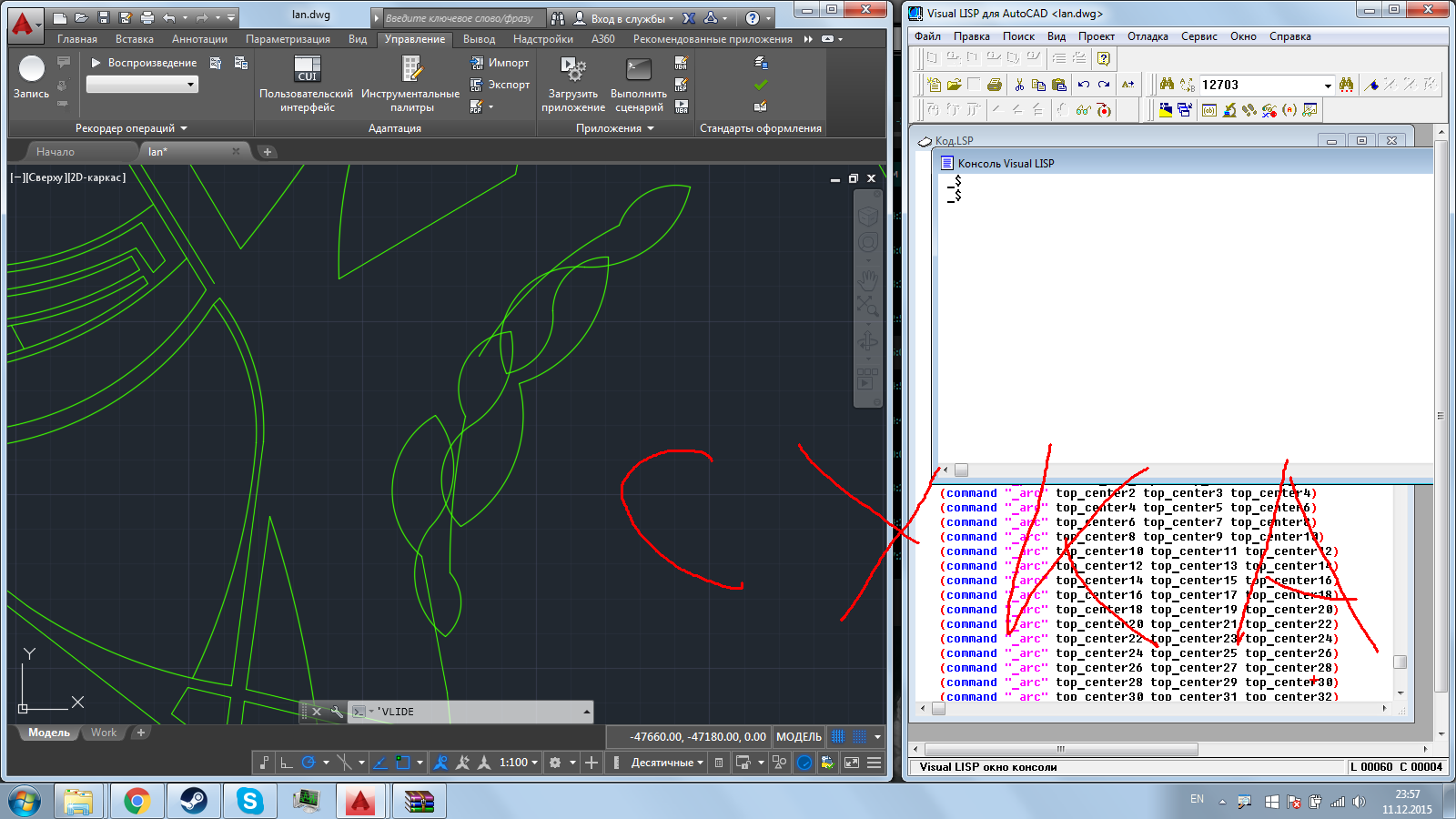Click the Save icon in quick access toolbar

coord(103,17)
